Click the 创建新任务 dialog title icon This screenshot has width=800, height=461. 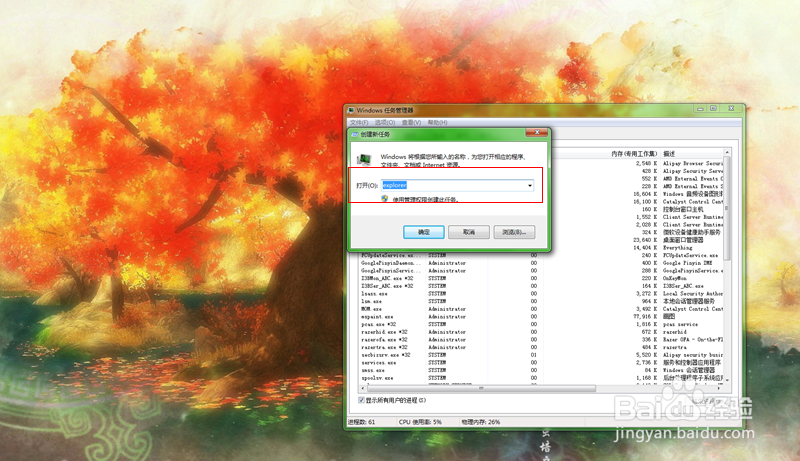[355, 134]
